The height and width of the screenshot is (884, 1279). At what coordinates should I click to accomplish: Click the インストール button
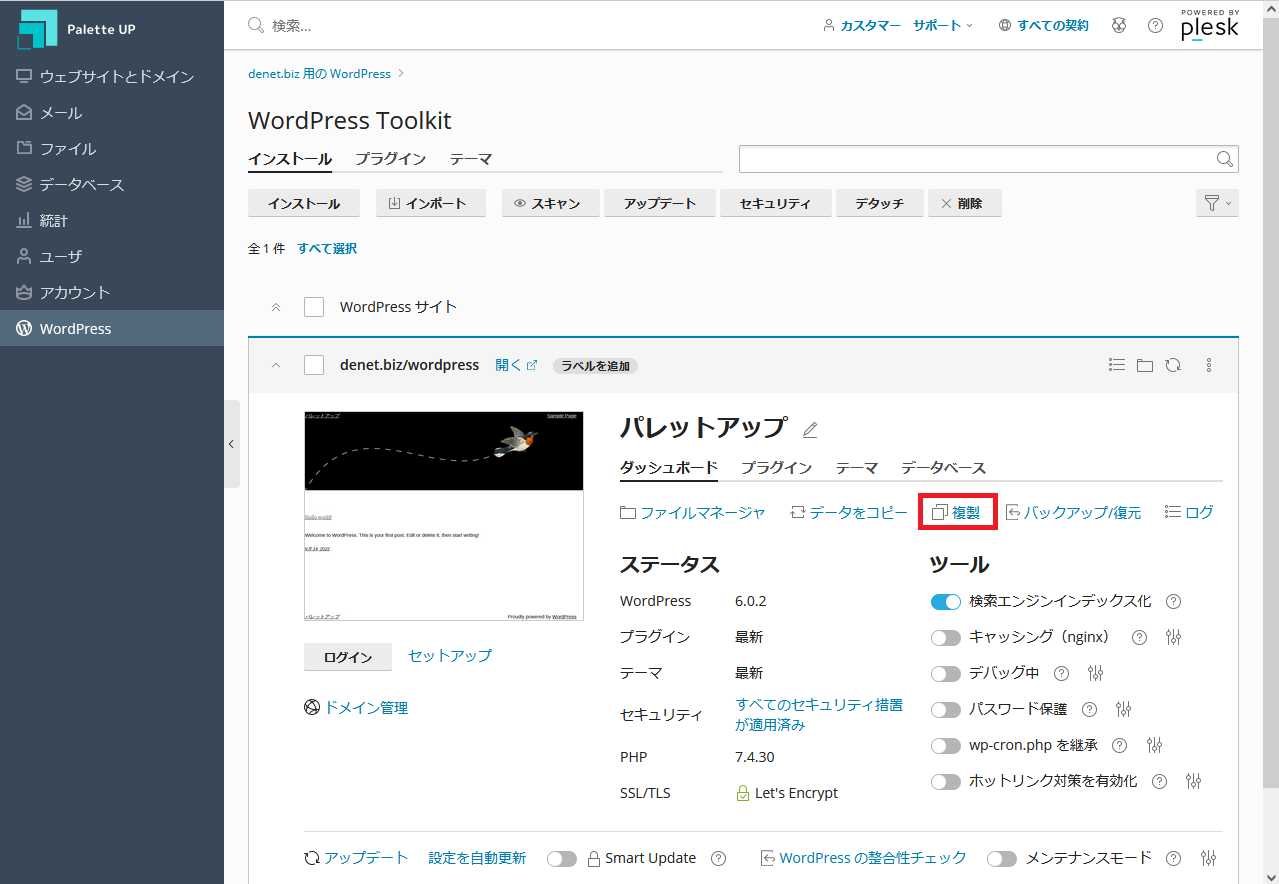click(304, 203)
